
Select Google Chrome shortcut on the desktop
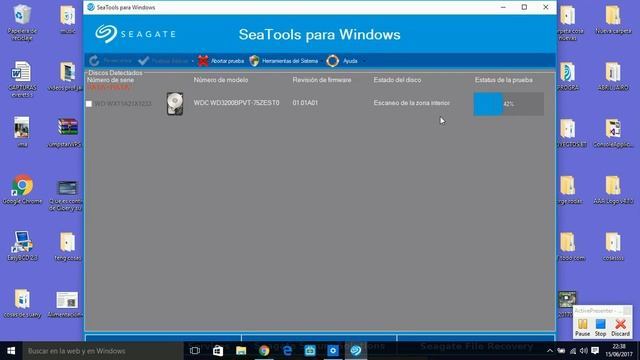click(x=22, y=190)
